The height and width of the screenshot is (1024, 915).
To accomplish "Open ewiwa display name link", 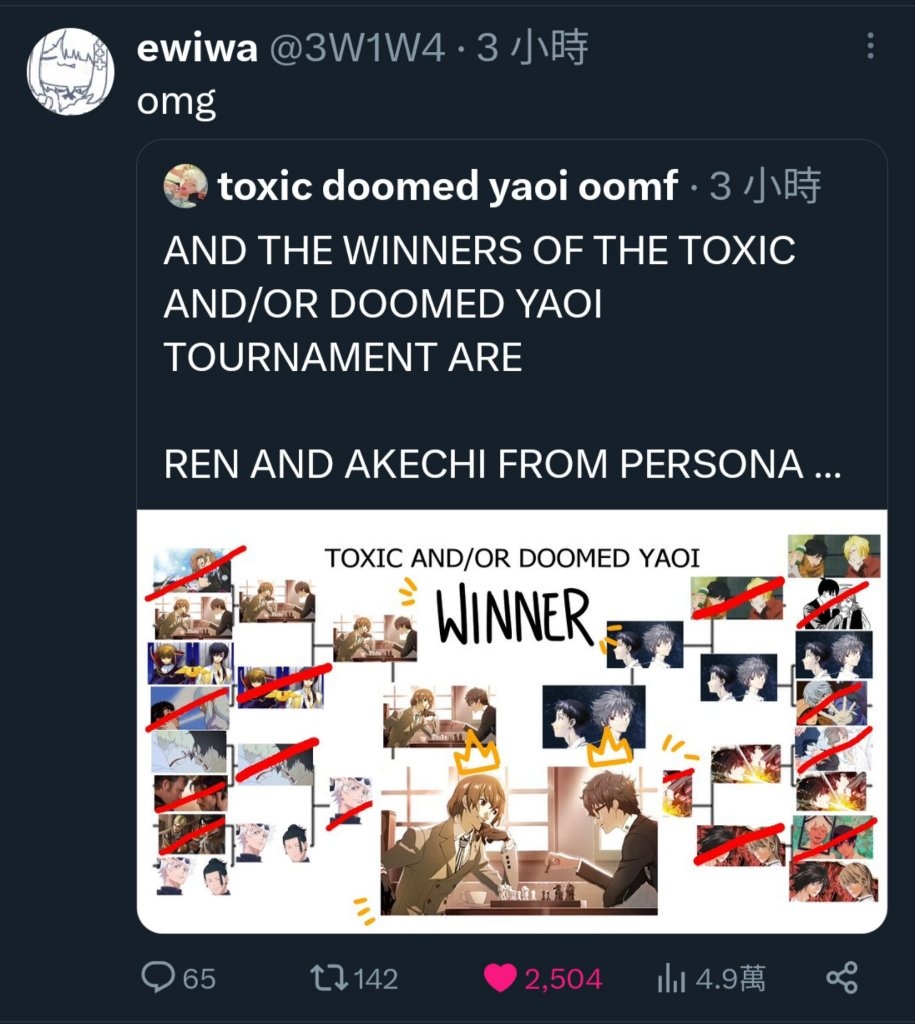I will tap(197, 48).
